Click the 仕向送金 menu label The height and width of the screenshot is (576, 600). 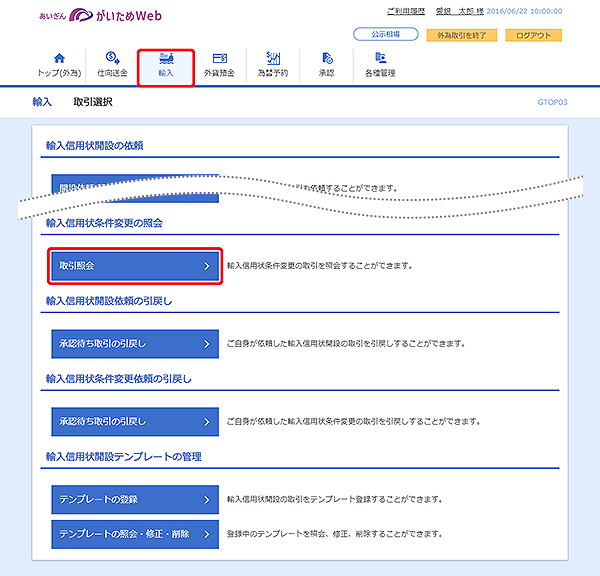[112, 73]
